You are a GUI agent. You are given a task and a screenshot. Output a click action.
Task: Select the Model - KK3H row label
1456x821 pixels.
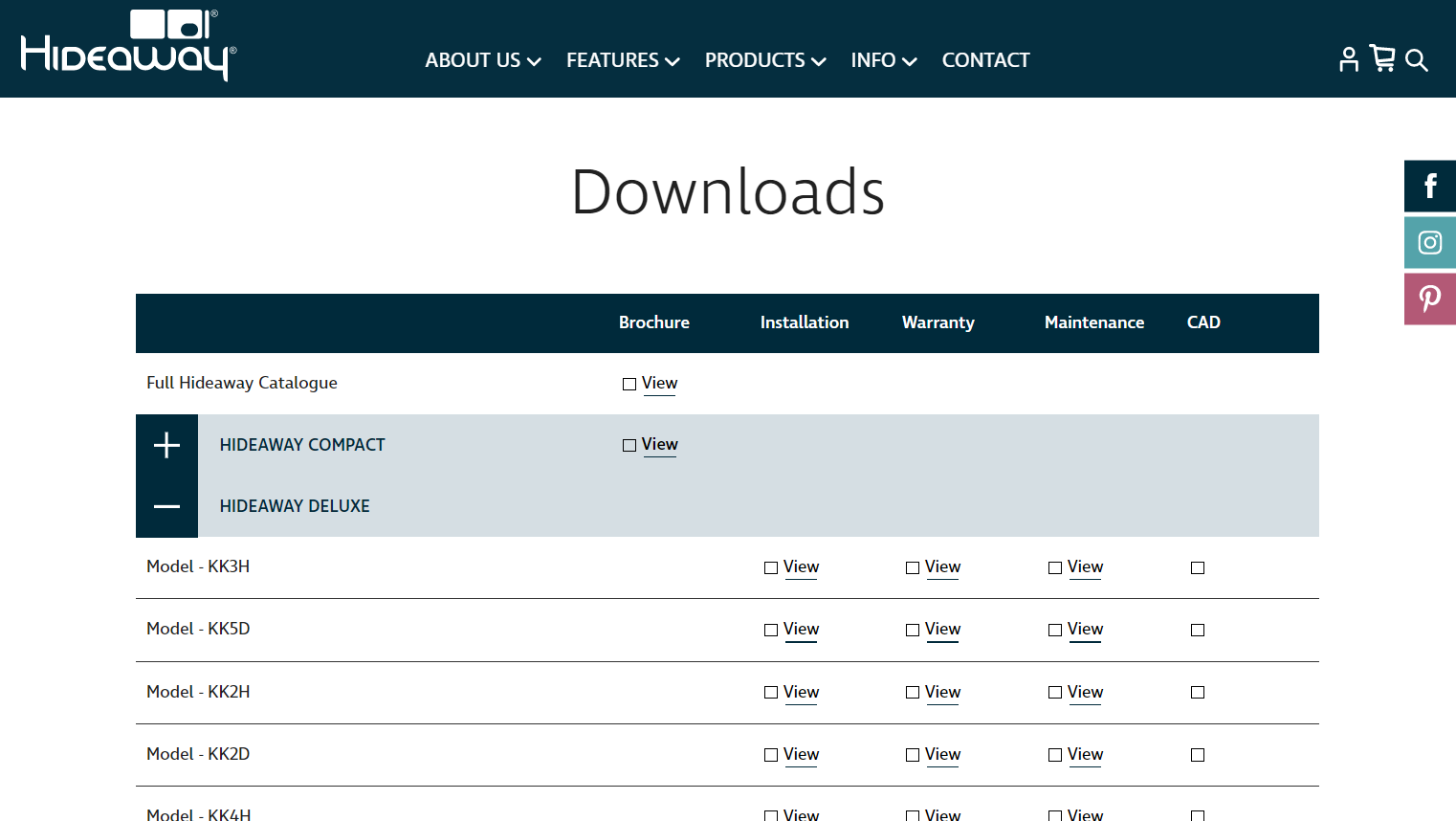coord(198,566)
